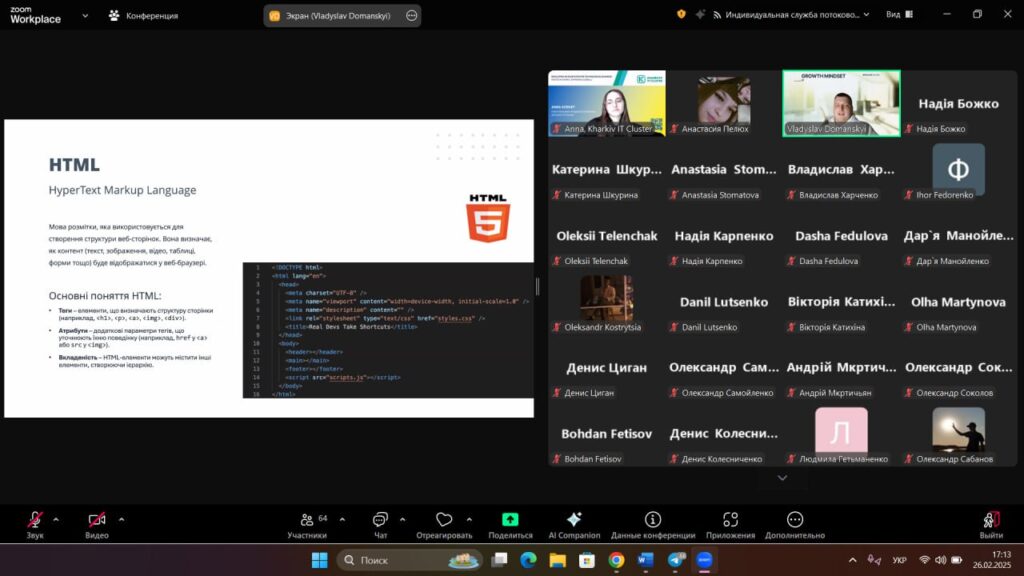The height and width of the screenshot is (576, 1024).
Task: Open Wi-Fi network settings in tray
Action: click(924, 560)
